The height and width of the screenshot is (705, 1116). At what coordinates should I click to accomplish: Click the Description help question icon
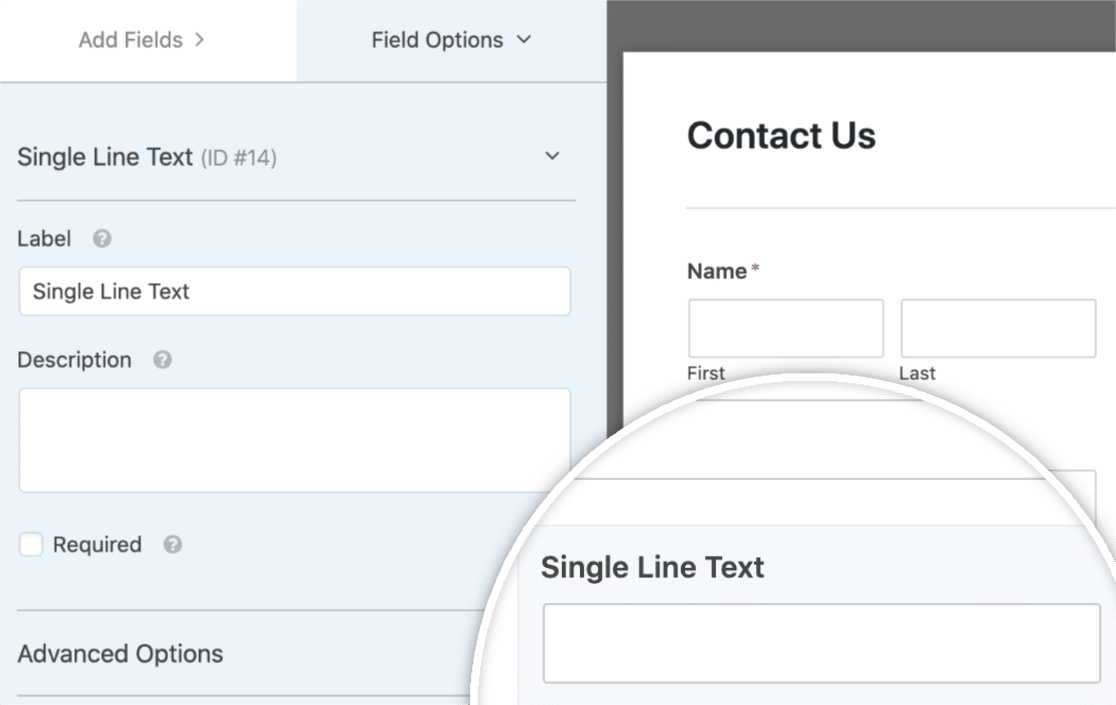(x=162, y=359)
